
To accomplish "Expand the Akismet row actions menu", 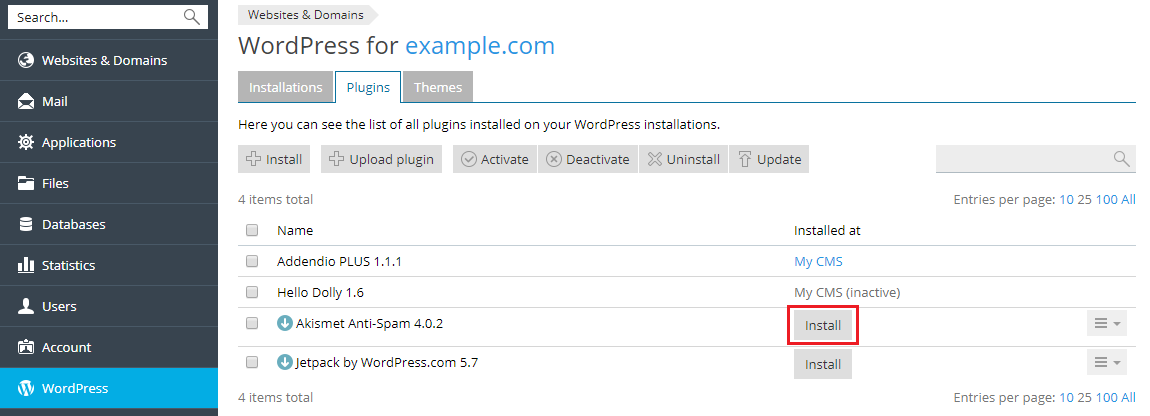I will click(x=1106, y=323).
